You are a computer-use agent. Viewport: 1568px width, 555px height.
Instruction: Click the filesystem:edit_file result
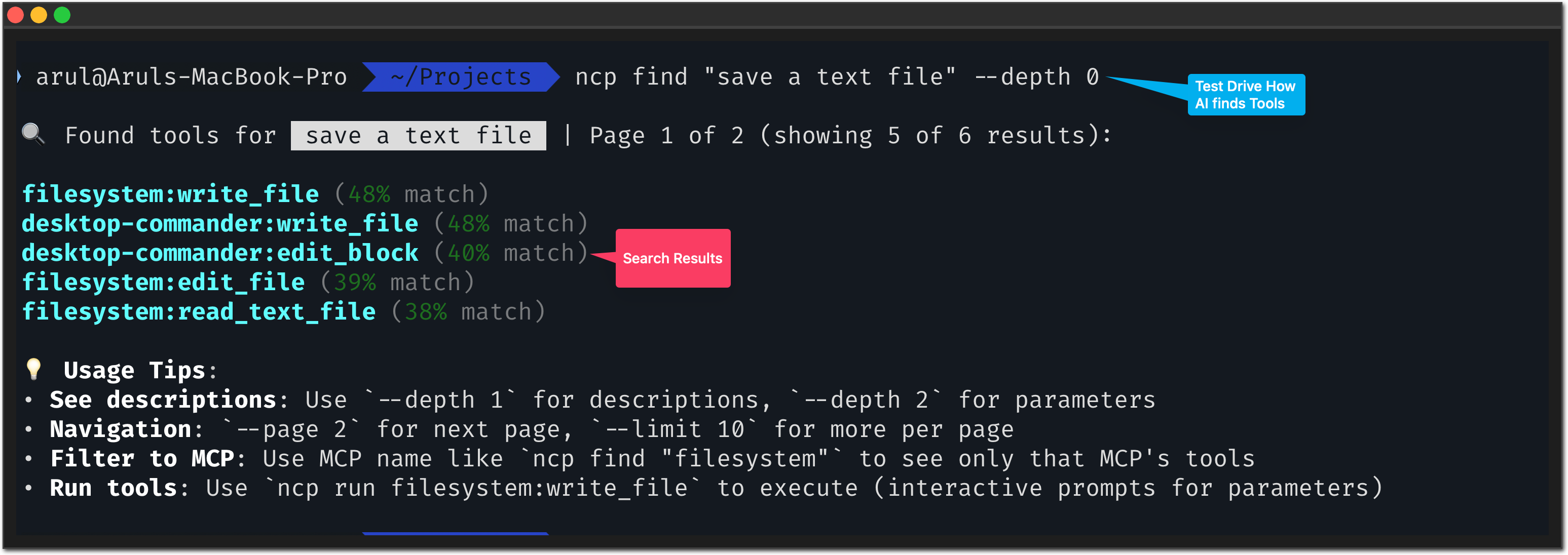pos(163,282)
